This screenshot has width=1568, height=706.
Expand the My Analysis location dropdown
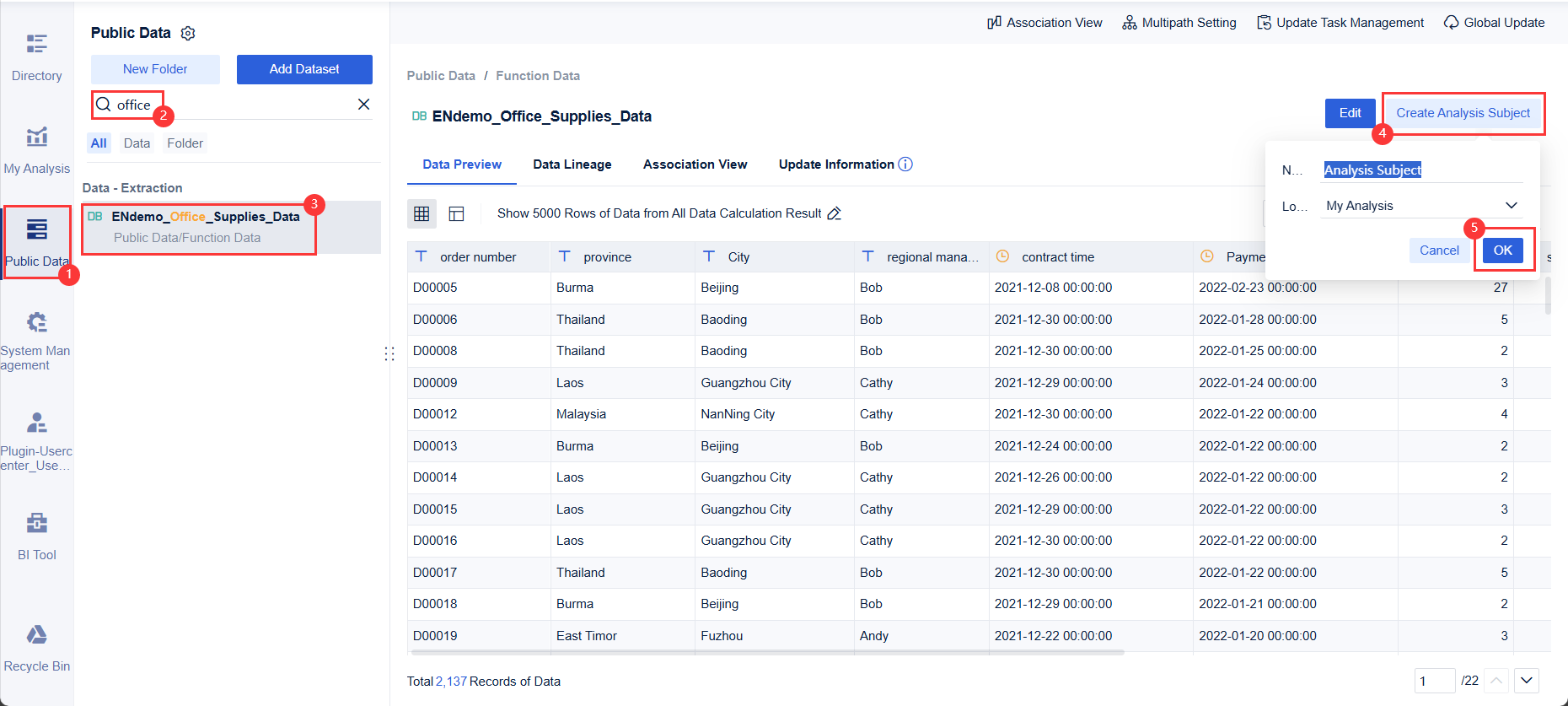(x=1512, y=206)
